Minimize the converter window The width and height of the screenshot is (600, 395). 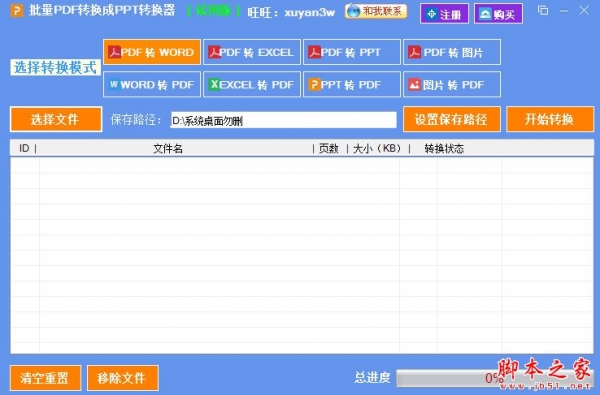tap(564, 11)
